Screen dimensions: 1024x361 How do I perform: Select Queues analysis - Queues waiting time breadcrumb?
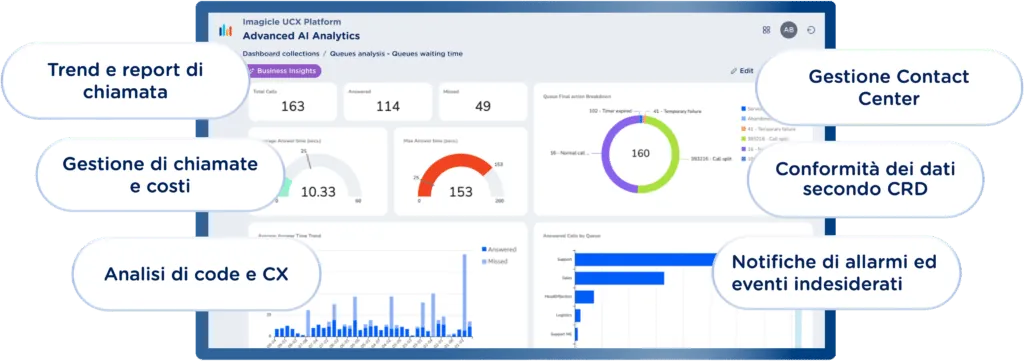396,54
